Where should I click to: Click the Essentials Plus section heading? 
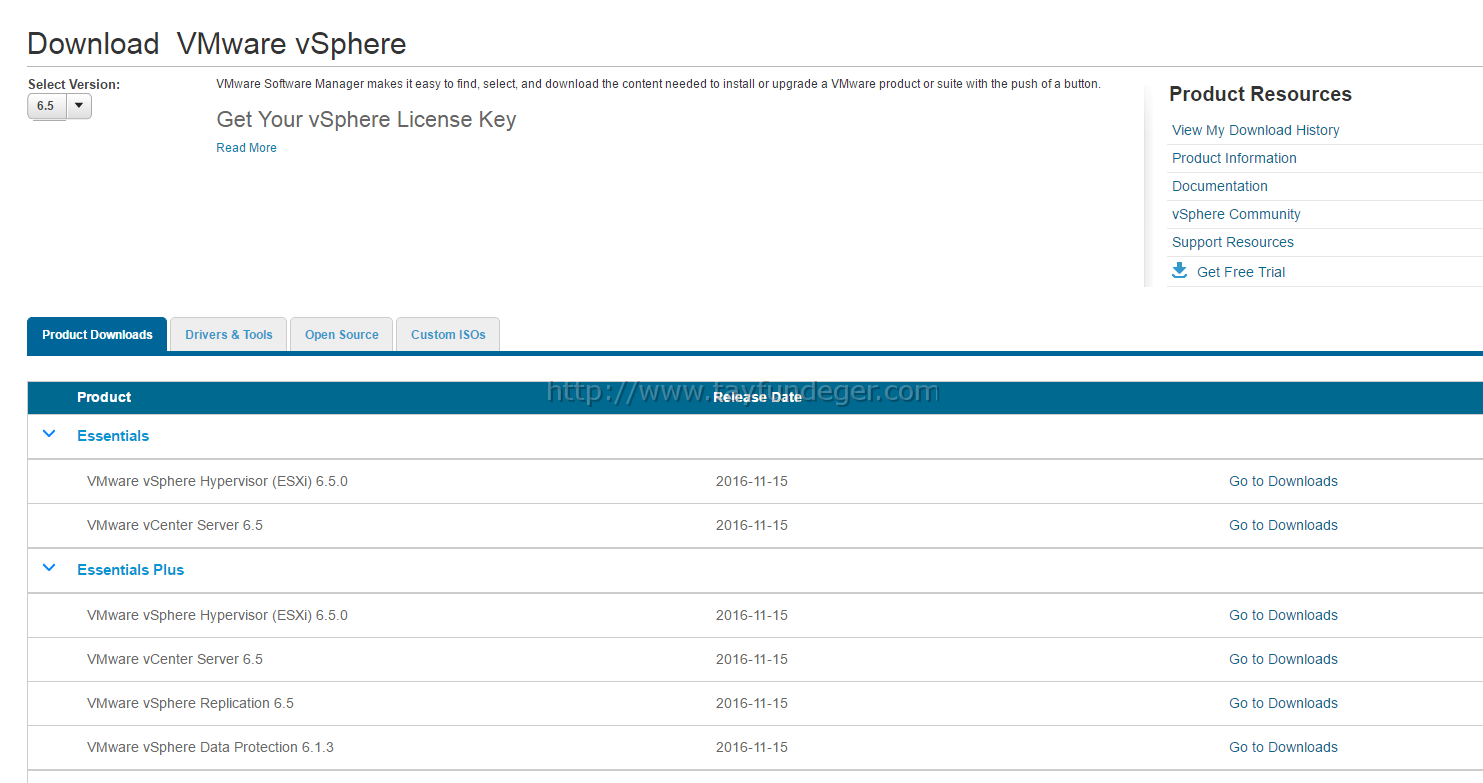click(x=130, y=570)
